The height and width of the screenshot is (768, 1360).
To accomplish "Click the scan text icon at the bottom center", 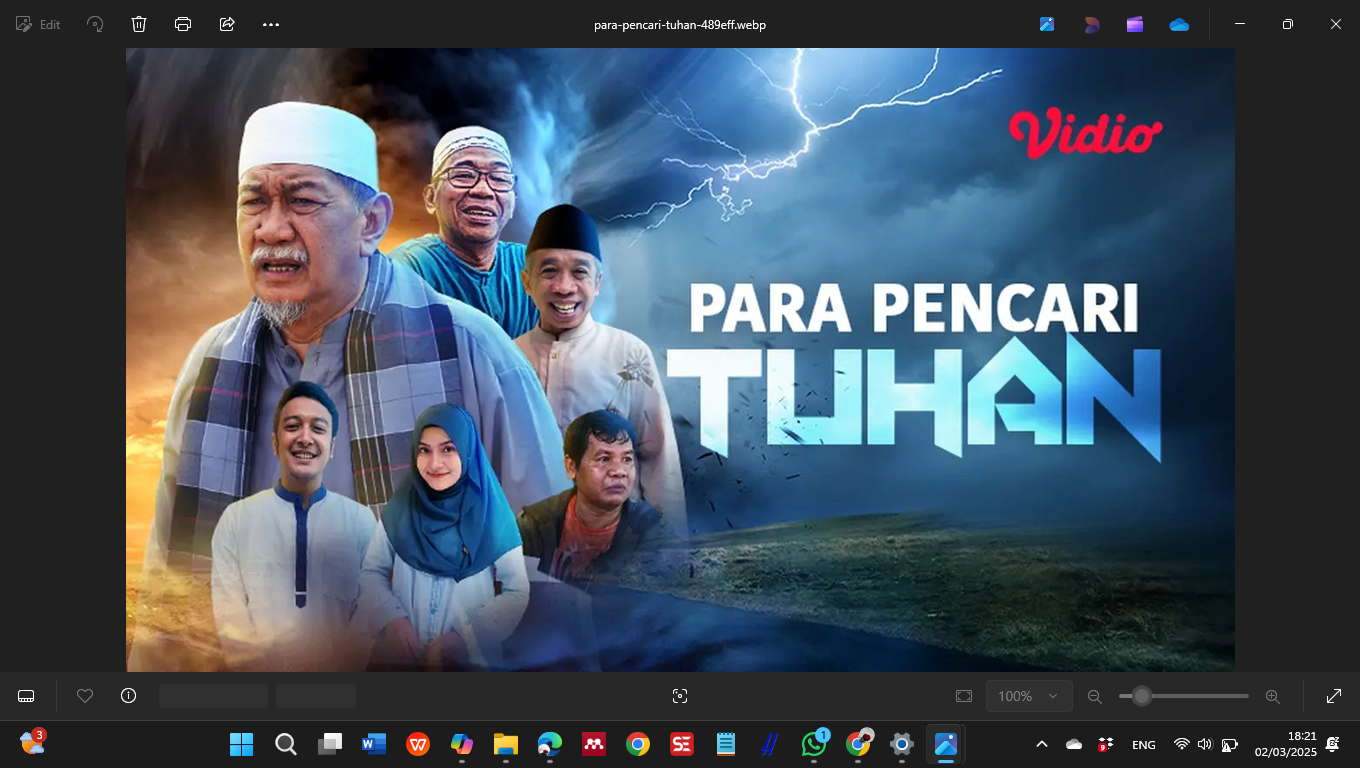I will (680, 696).
